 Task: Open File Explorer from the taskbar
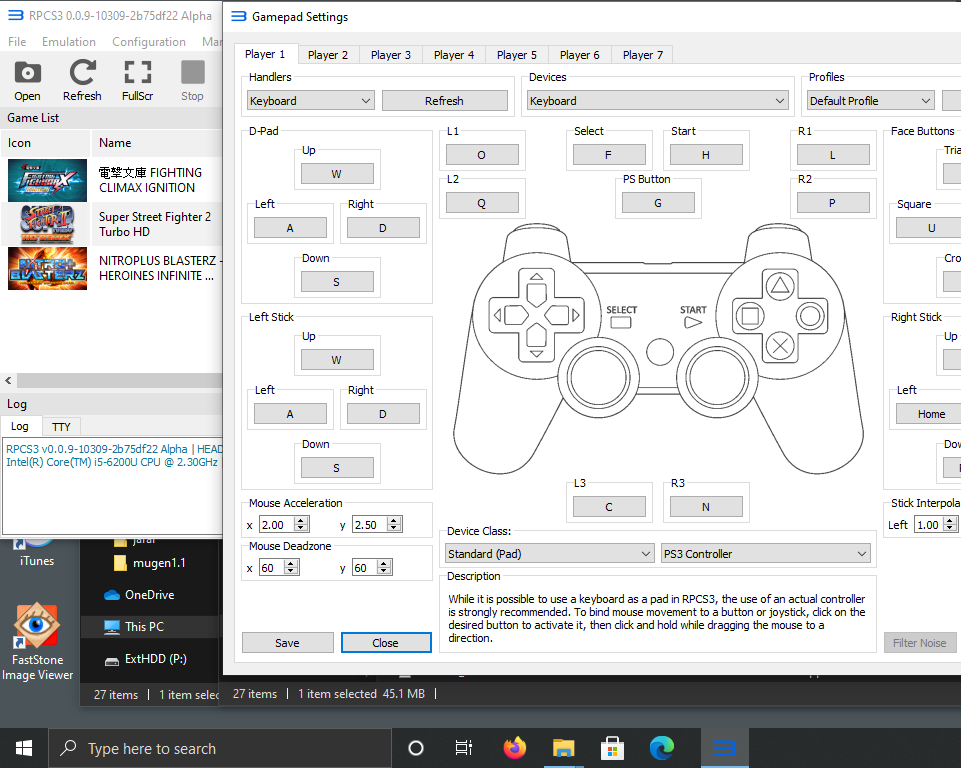[563, 748]
